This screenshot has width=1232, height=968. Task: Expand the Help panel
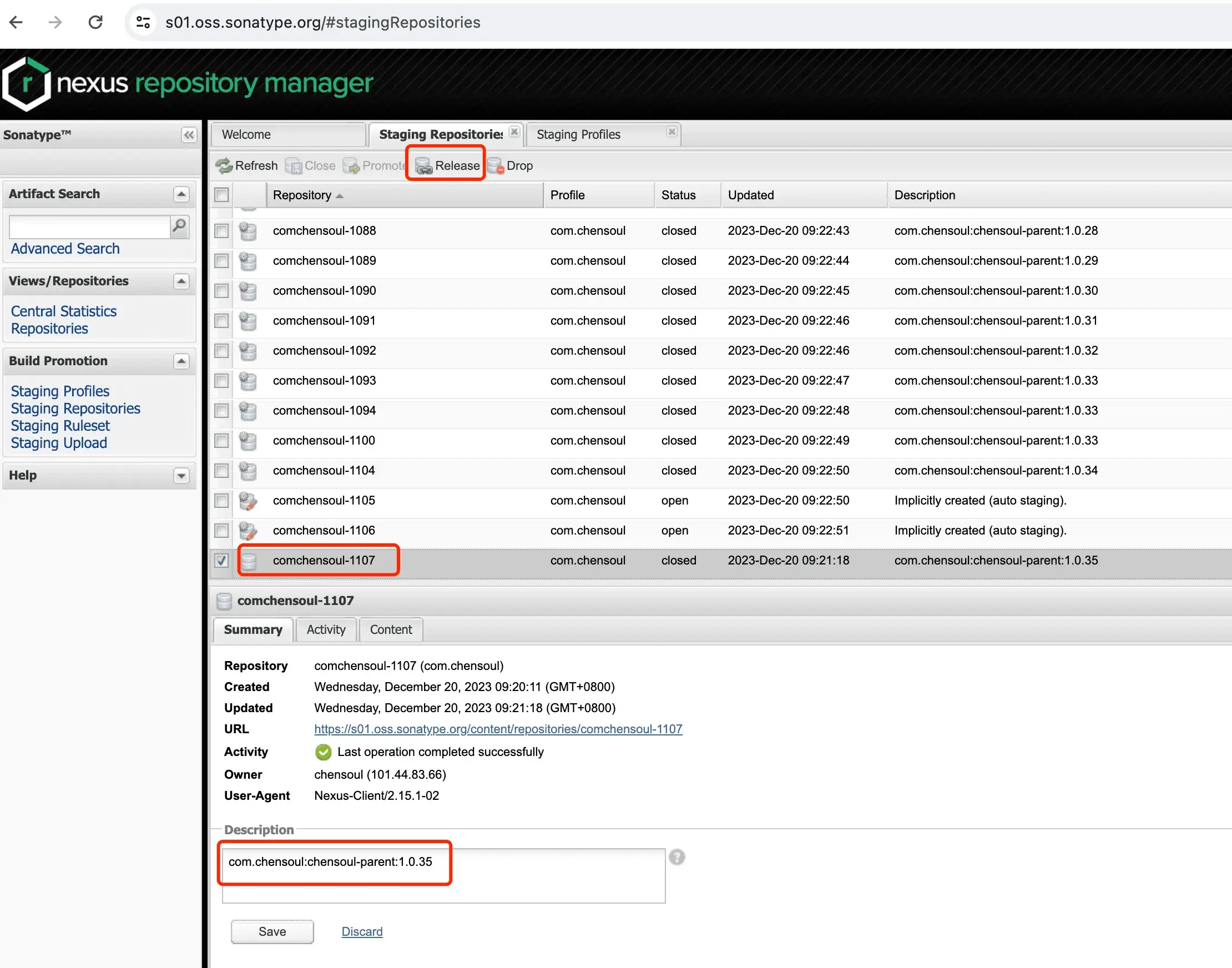click(x=181, y=476)
